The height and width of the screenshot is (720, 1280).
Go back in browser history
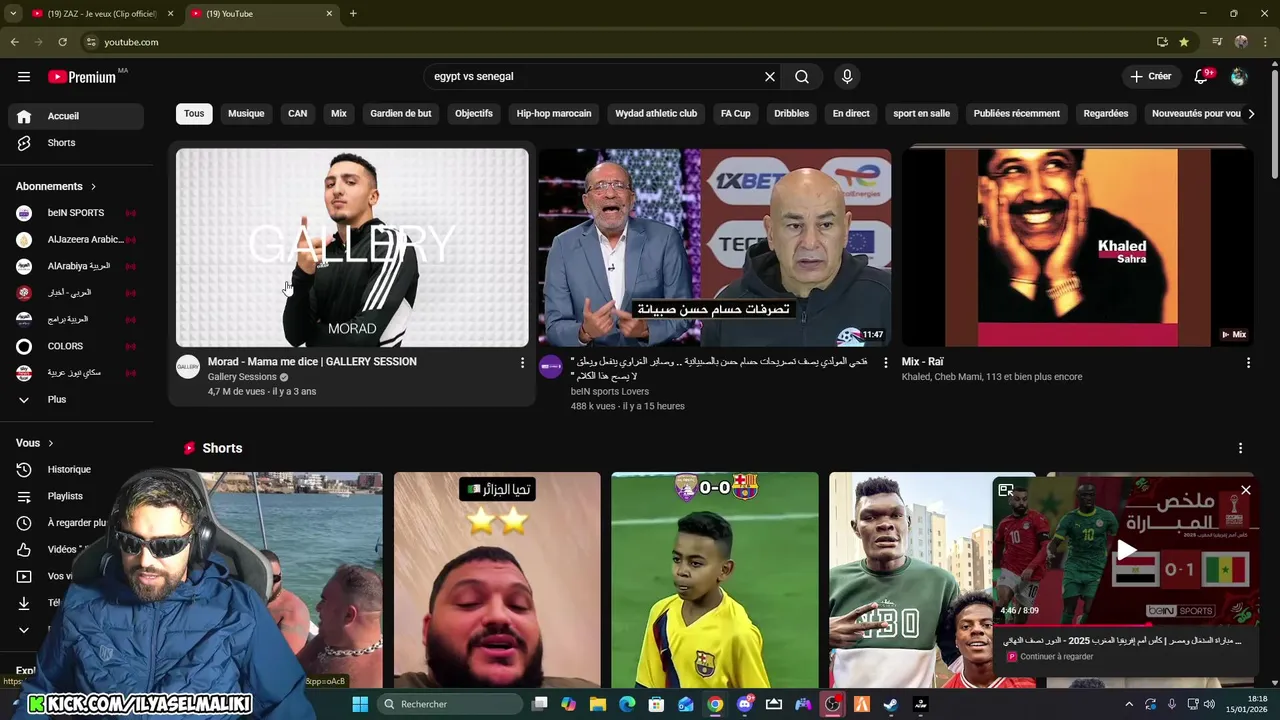pyautogui.click(x=14, y=42)
